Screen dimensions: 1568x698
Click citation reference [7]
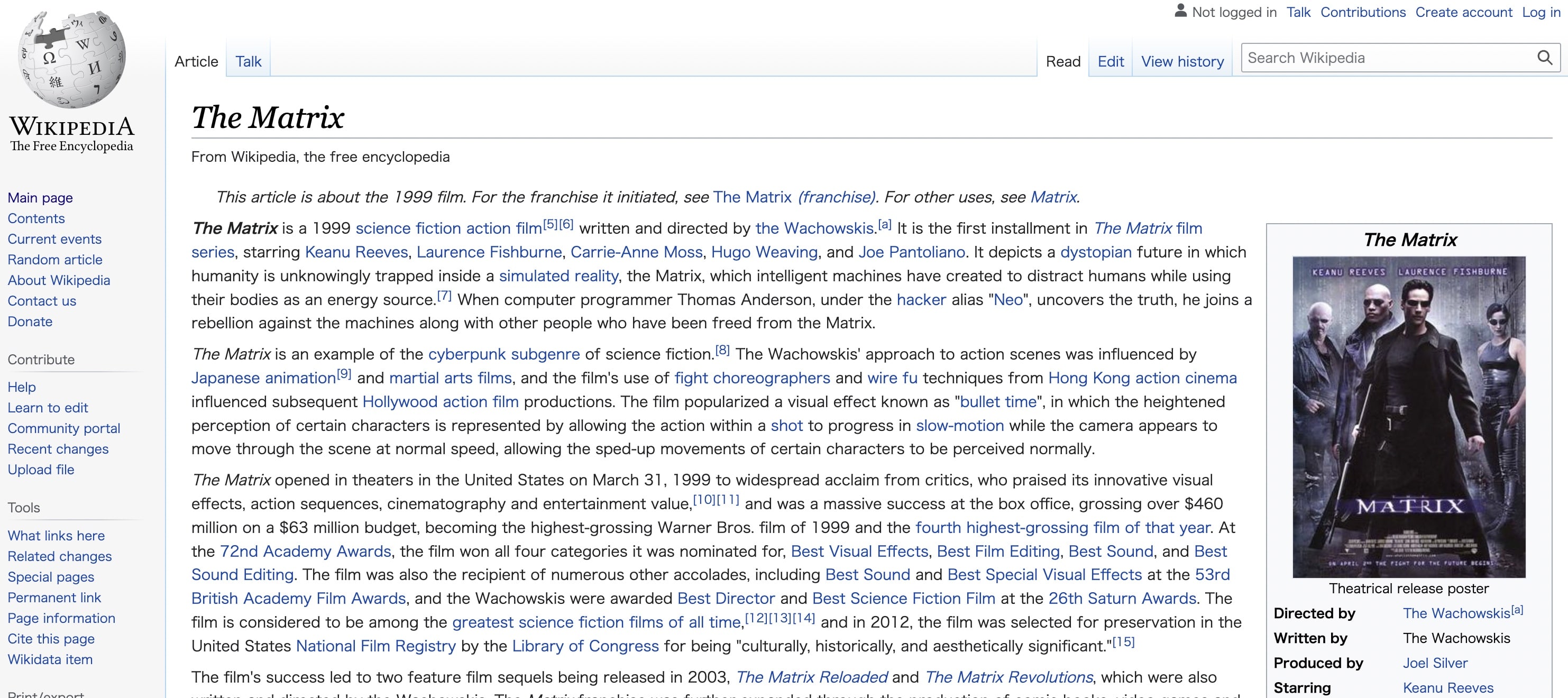(x=444, y=296)
